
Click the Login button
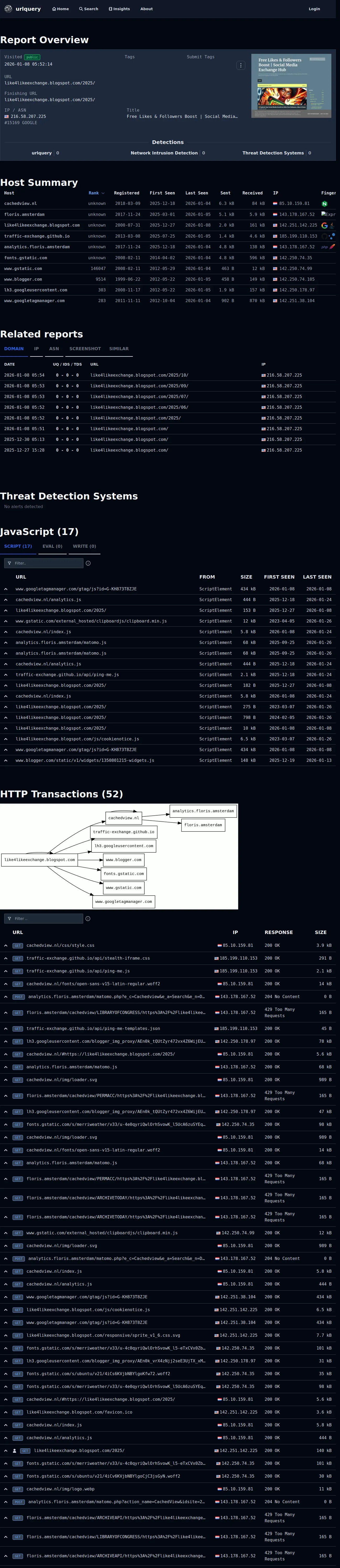[x=314, y=9]
